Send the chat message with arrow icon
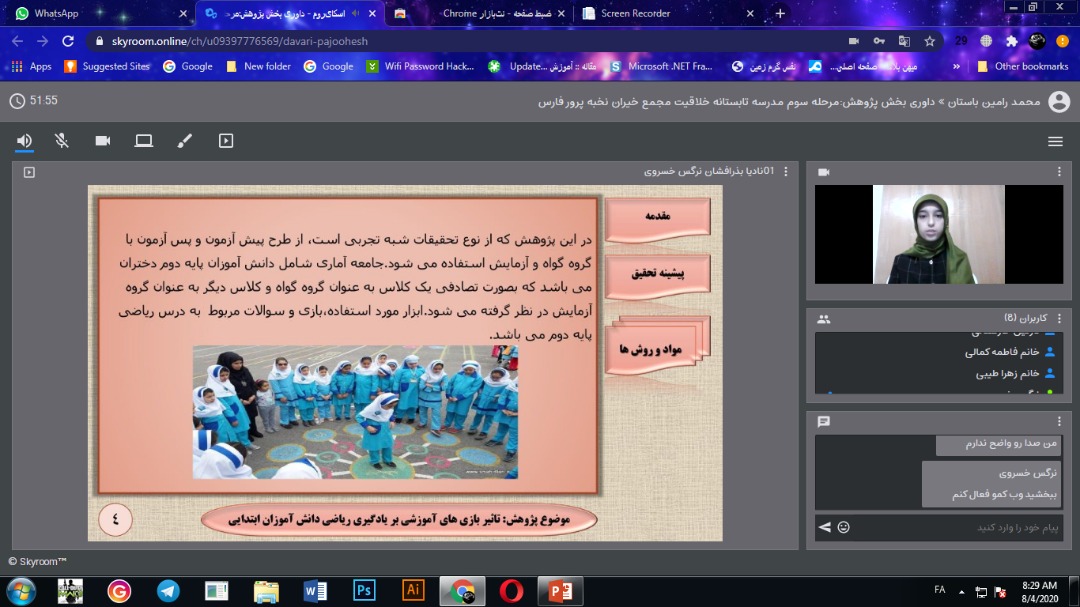Screen dimensions: 1080x607 click(x=824, y=527)
